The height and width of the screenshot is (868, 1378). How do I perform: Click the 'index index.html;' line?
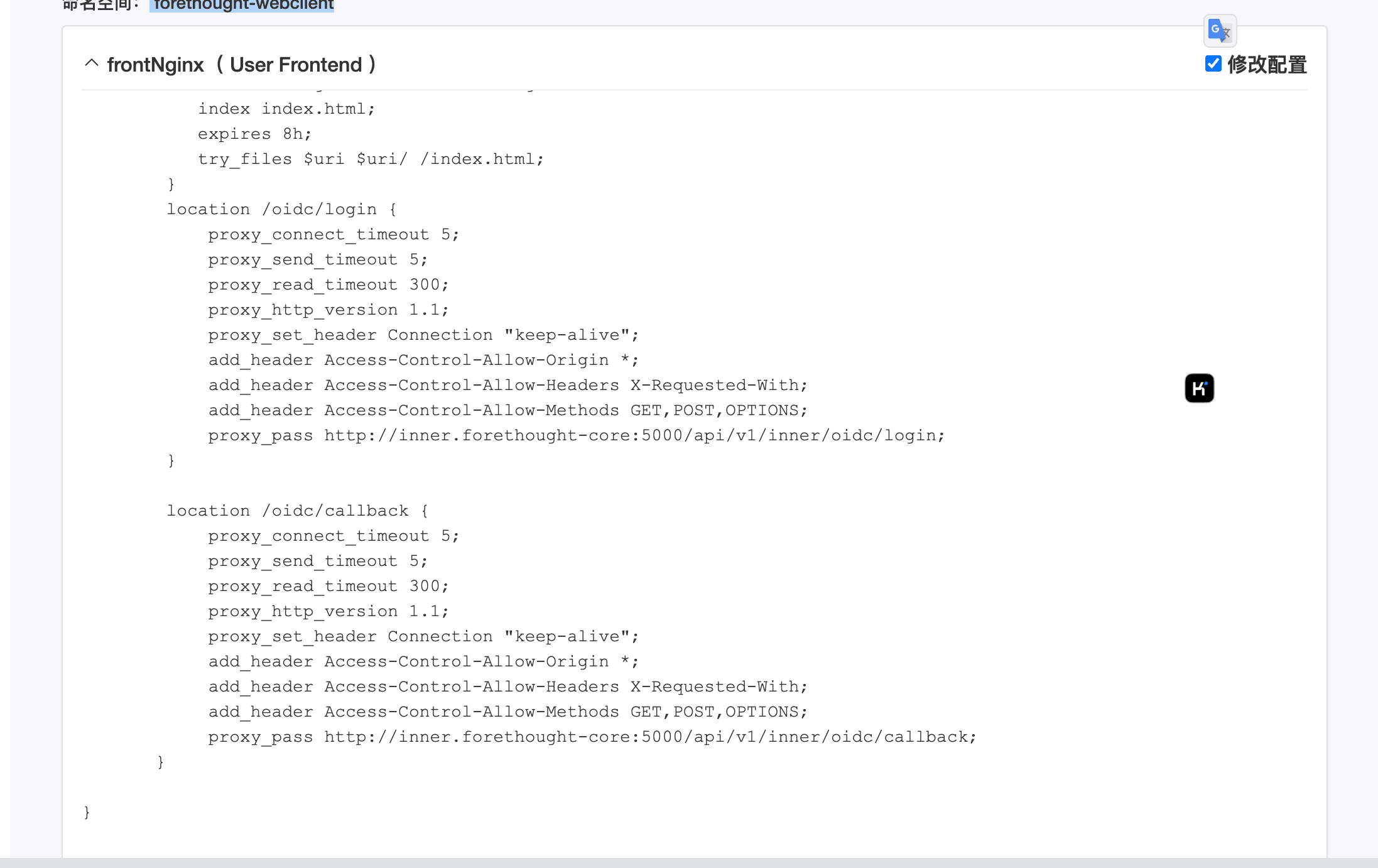click(x=286, y=109)
